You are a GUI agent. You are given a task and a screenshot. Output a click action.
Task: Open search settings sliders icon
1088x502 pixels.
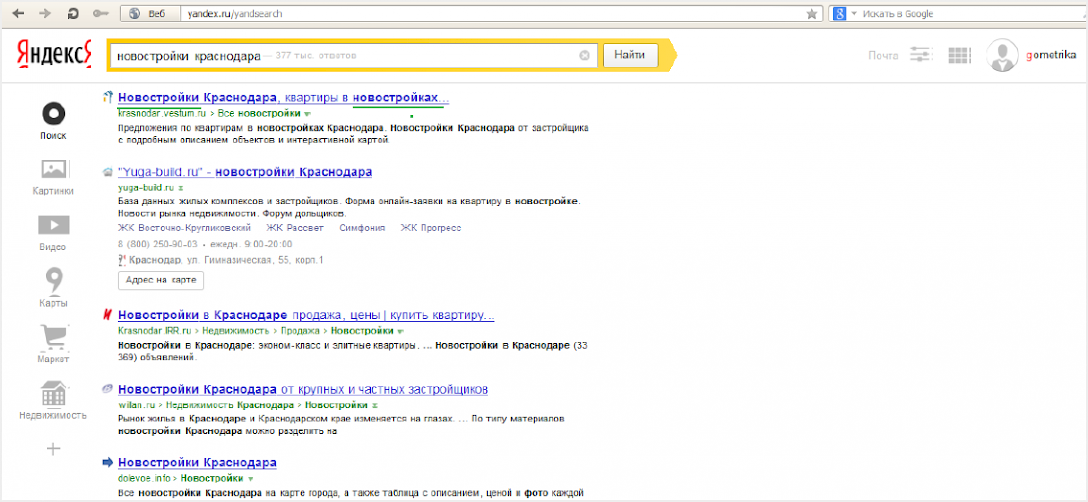(920, 56)
